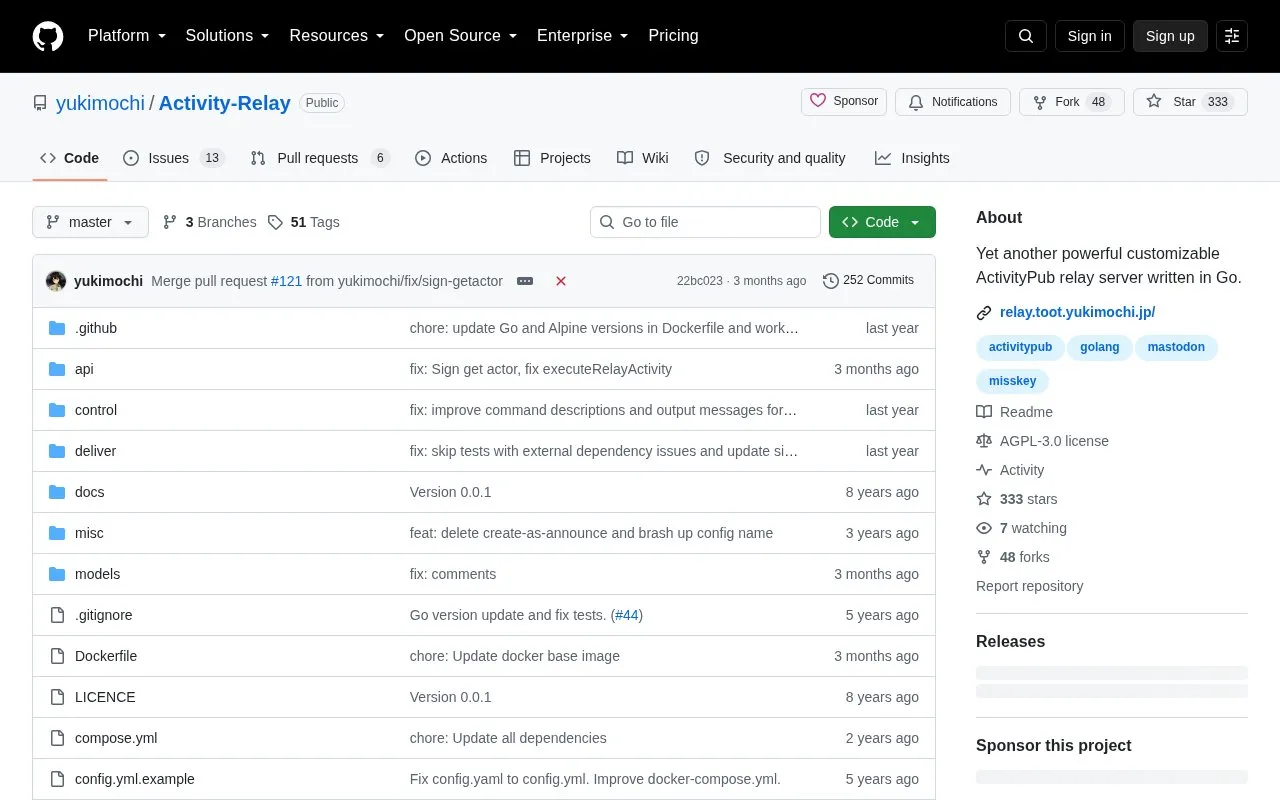The image size is (1280, 800).
Task: Open 252 Commits history link
Action: pos(868,280)
